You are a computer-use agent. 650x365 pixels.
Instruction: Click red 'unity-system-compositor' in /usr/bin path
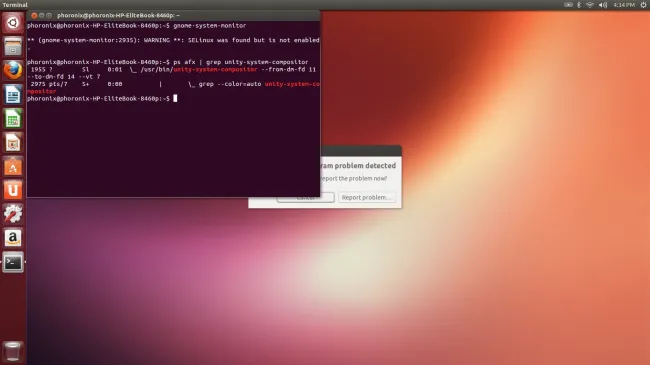point(215,69)
